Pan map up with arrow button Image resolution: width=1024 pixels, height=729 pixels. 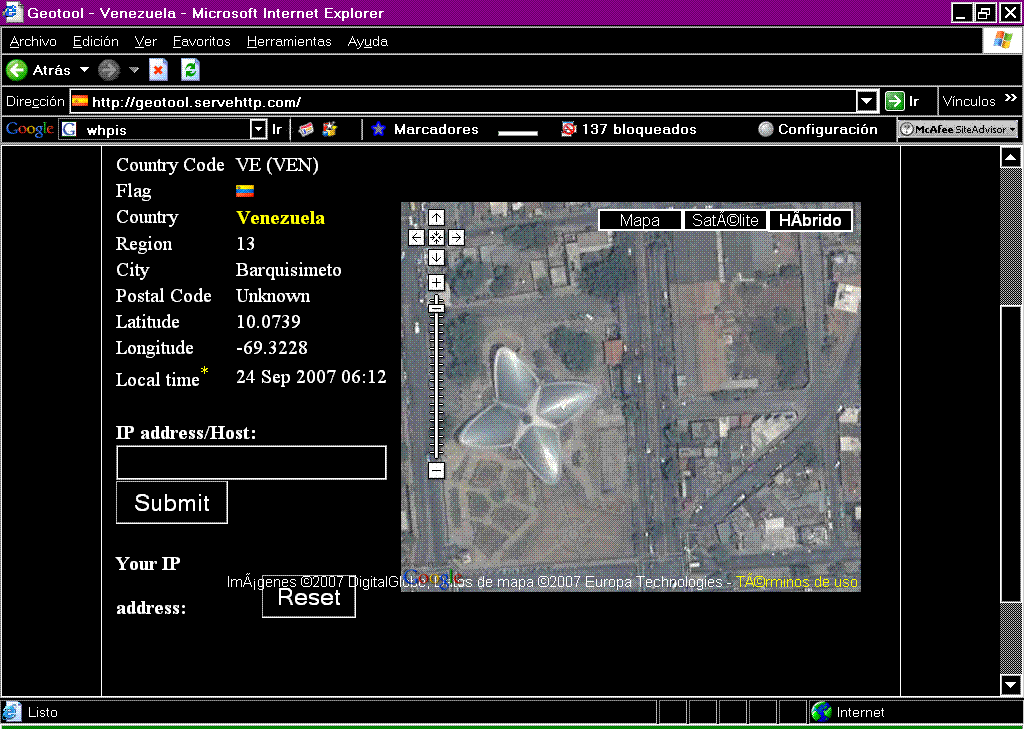click(x=436, y=218)
